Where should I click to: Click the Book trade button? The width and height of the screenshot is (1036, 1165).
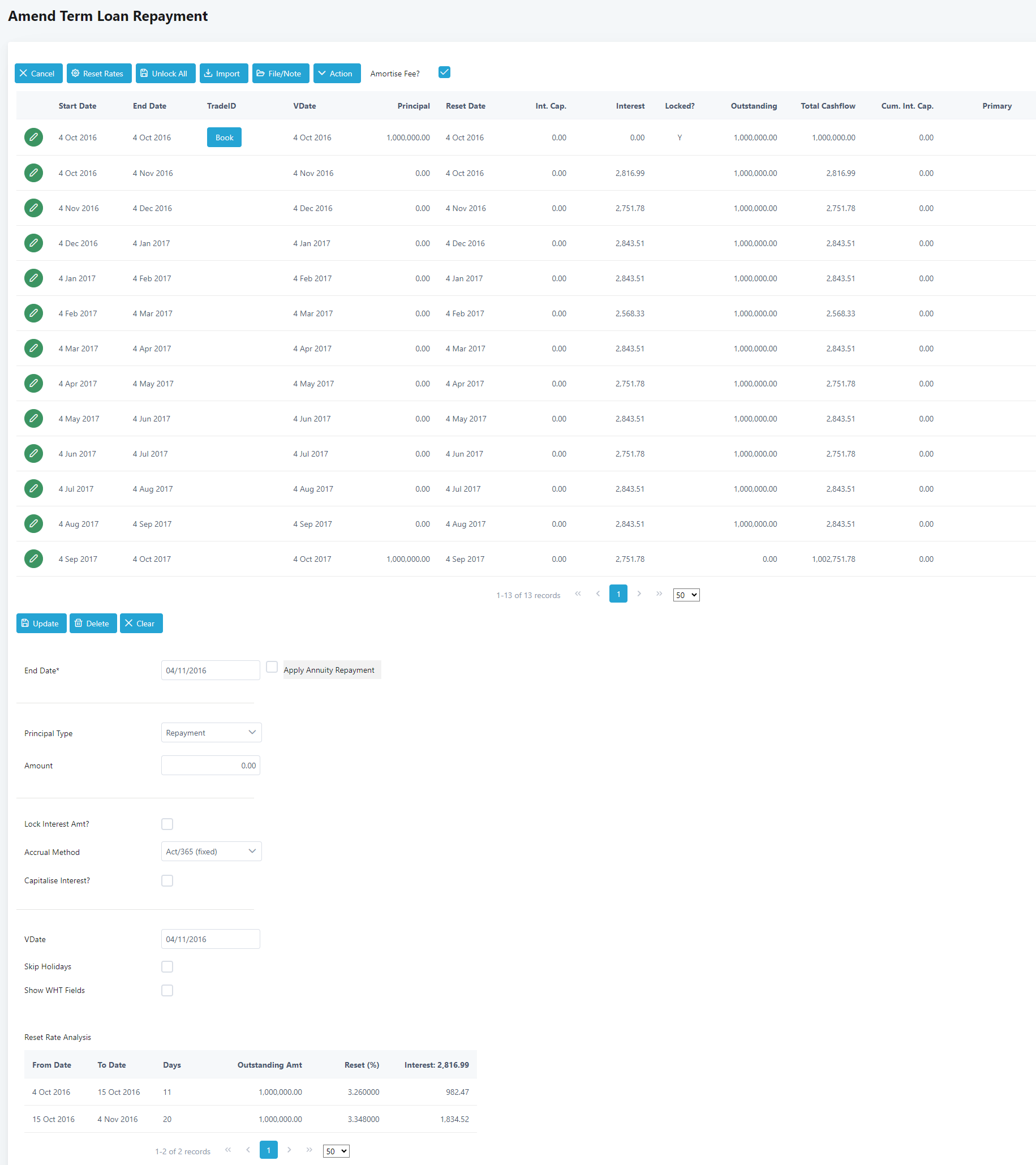pos(224,137)
